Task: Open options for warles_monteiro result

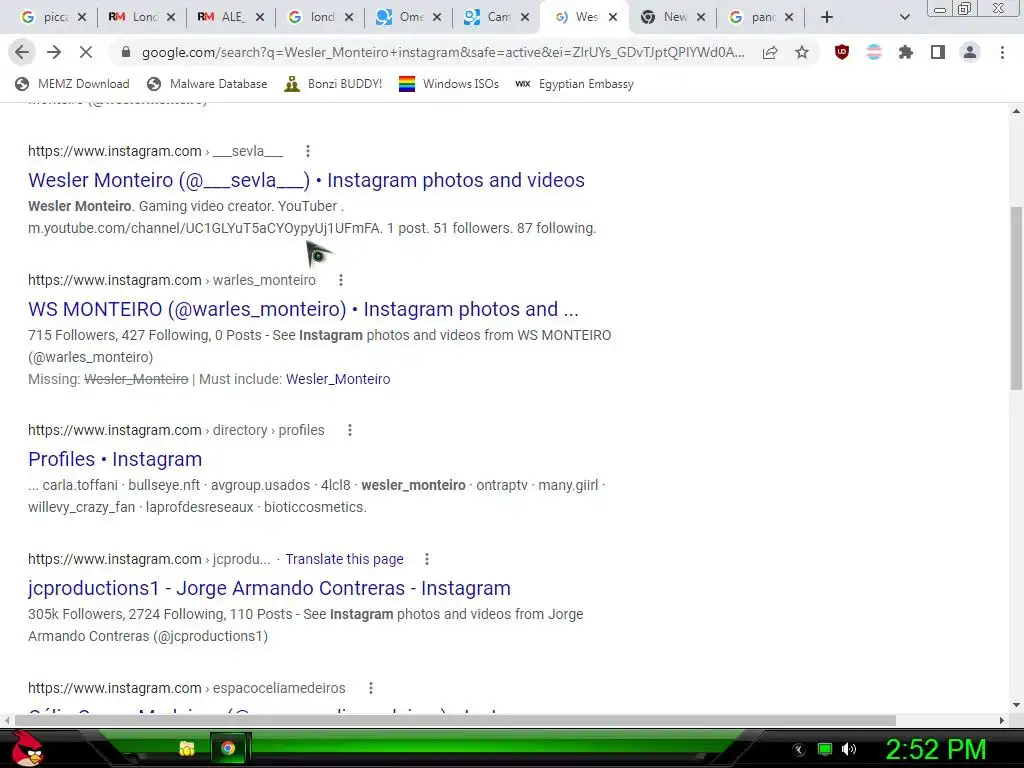Action: (340, 280)
